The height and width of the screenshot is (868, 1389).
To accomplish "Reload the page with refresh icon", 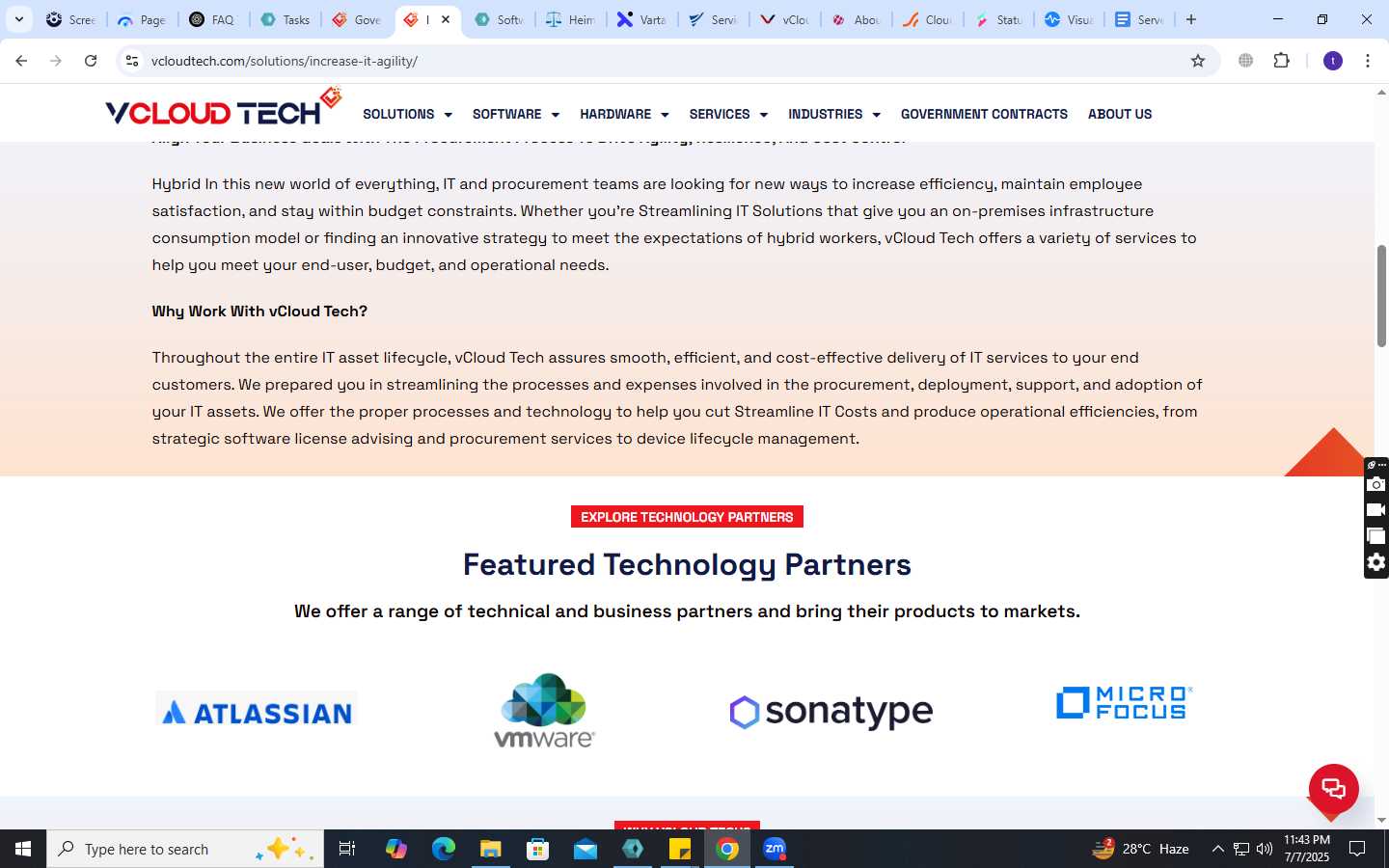I will click(91, 61).
